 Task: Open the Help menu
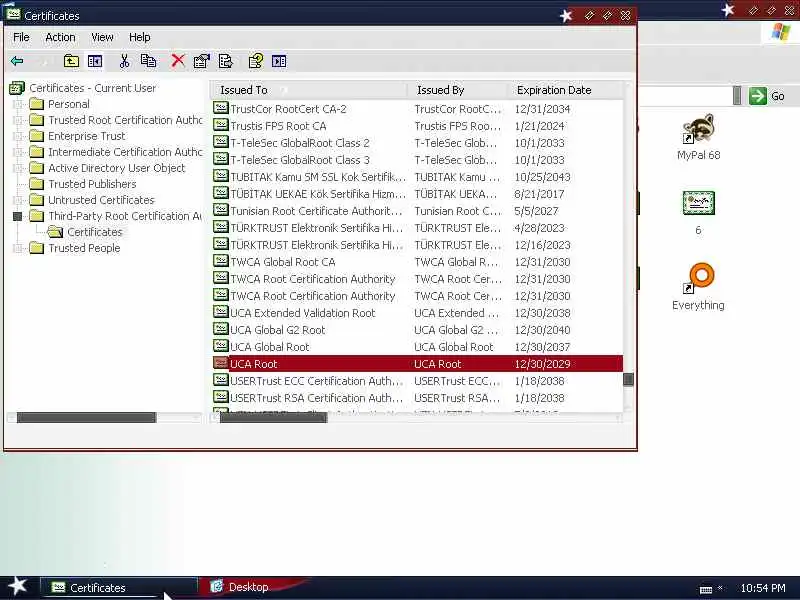click(139, 37)
